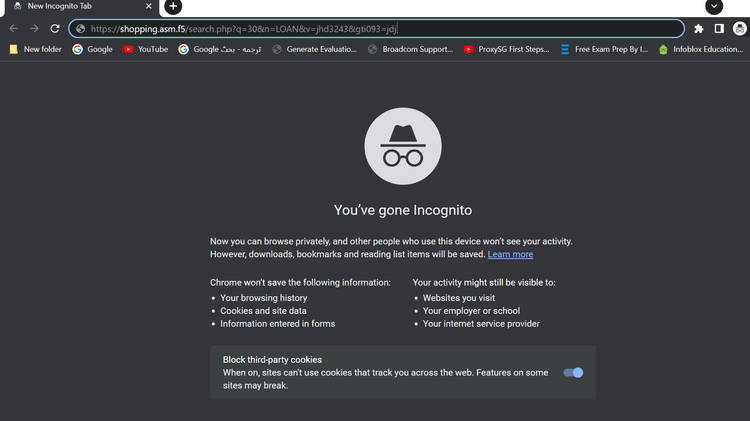
Task: Open Infoblox Education bookmark
Action: point(701,49)
